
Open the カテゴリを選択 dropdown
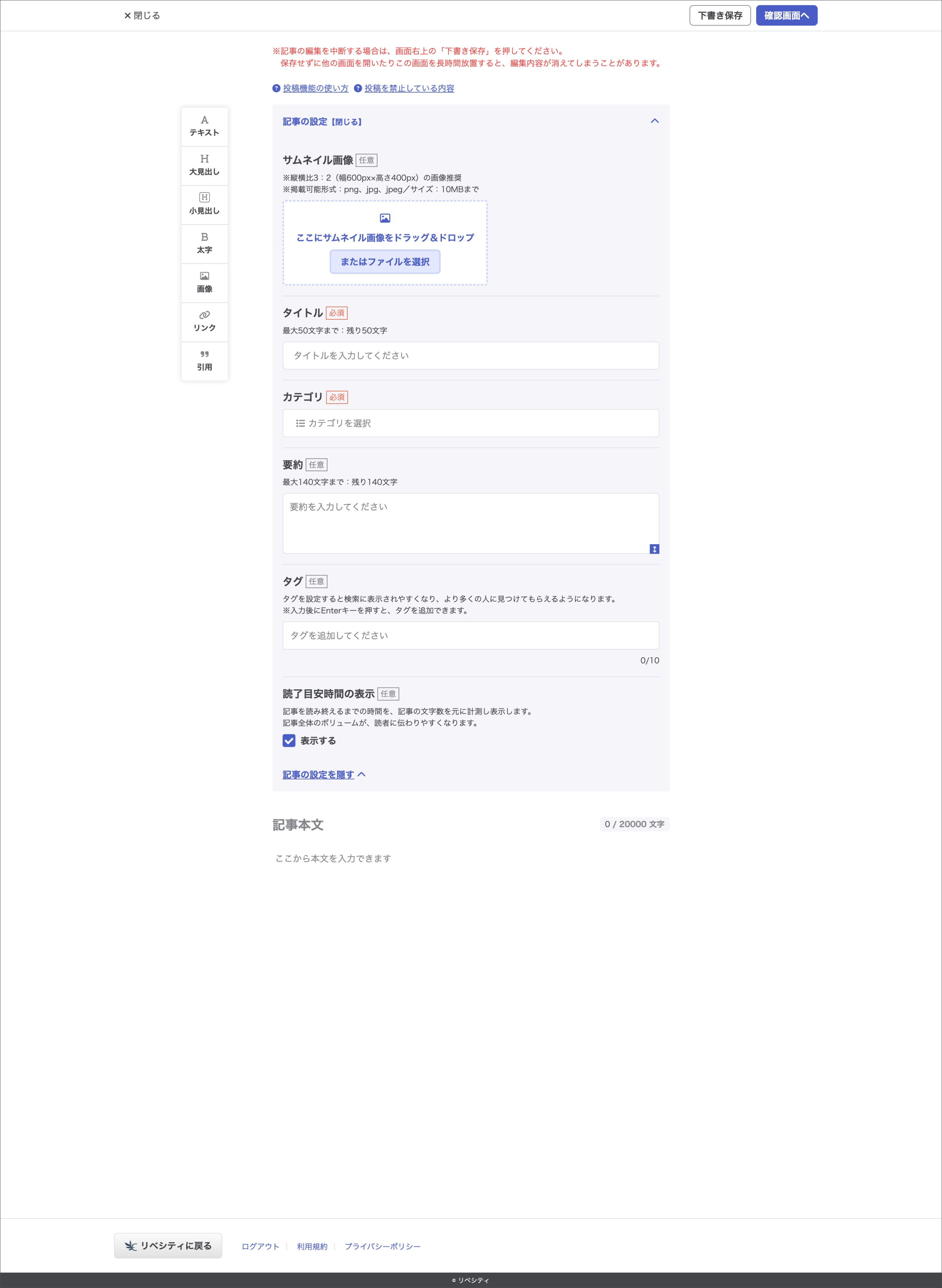pos(470,423)
